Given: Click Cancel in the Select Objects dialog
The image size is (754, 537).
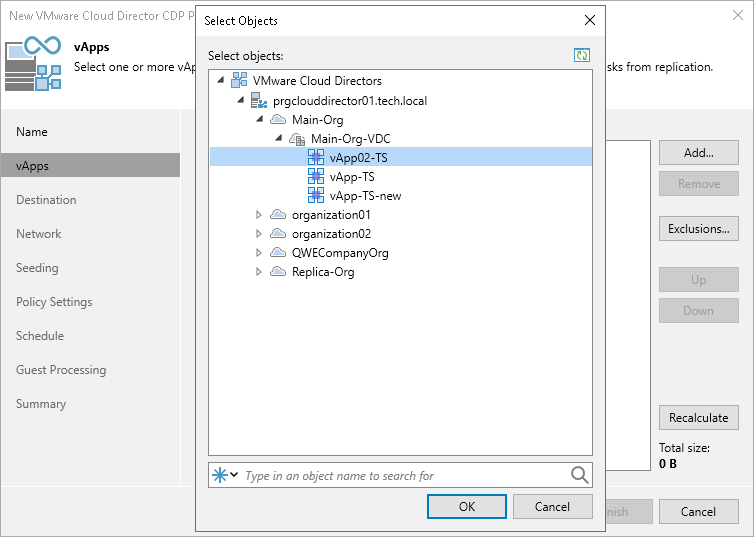Looking at the screenshot, I should click(x=553, y=506).
